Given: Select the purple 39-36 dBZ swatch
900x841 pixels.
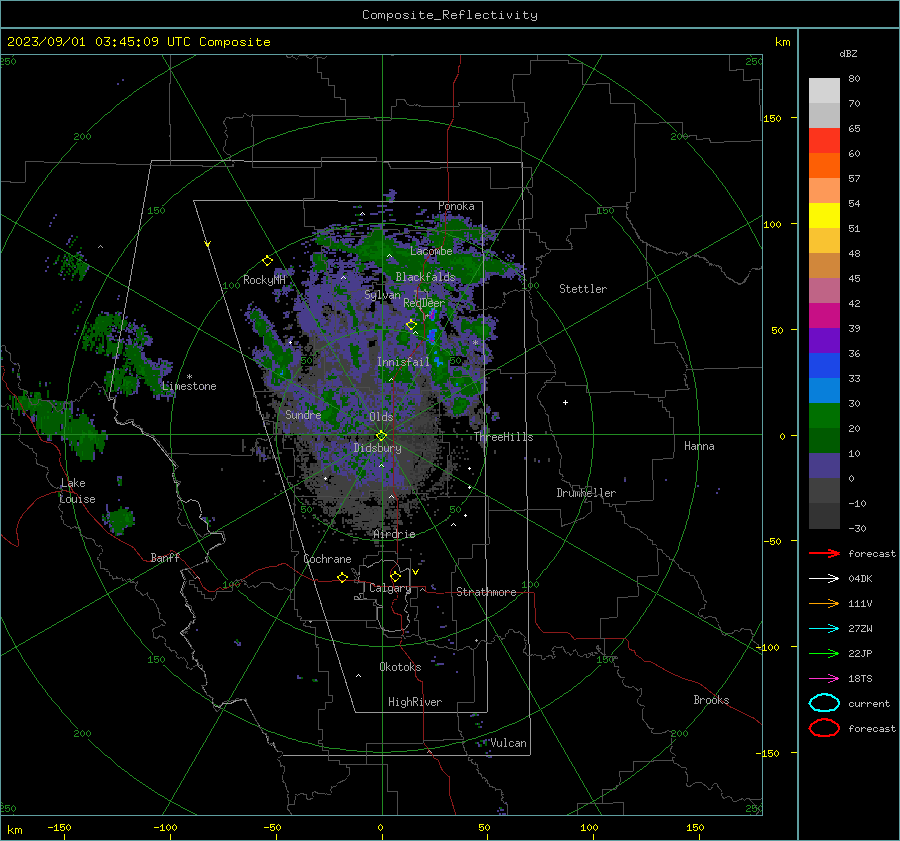Looking at the screenshot, I should (x=824, y=340).
